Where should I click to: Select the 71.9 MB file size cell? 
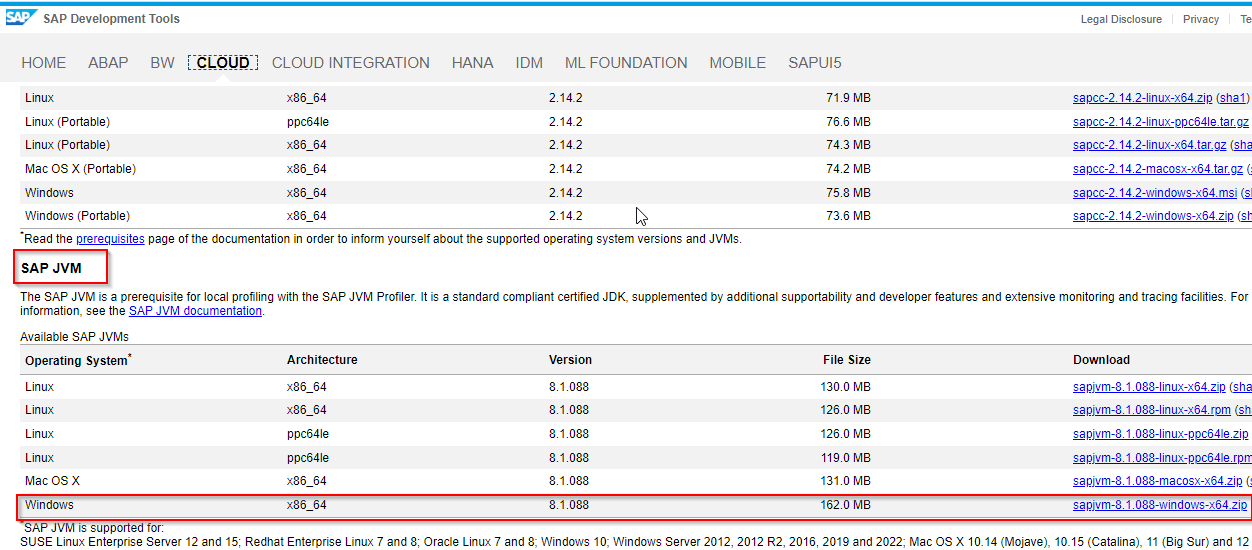click(848, 98)
